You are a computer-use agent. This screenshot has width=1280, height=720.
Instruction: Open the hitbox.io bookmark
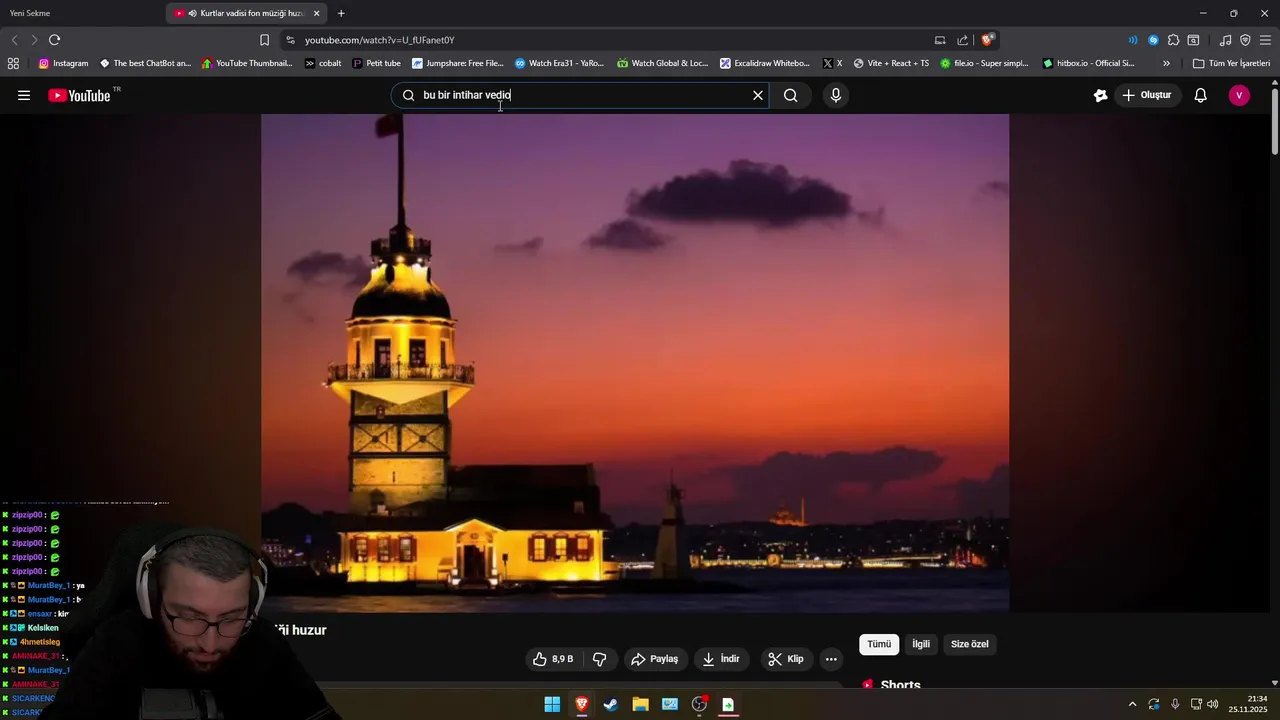[1088, 63]
